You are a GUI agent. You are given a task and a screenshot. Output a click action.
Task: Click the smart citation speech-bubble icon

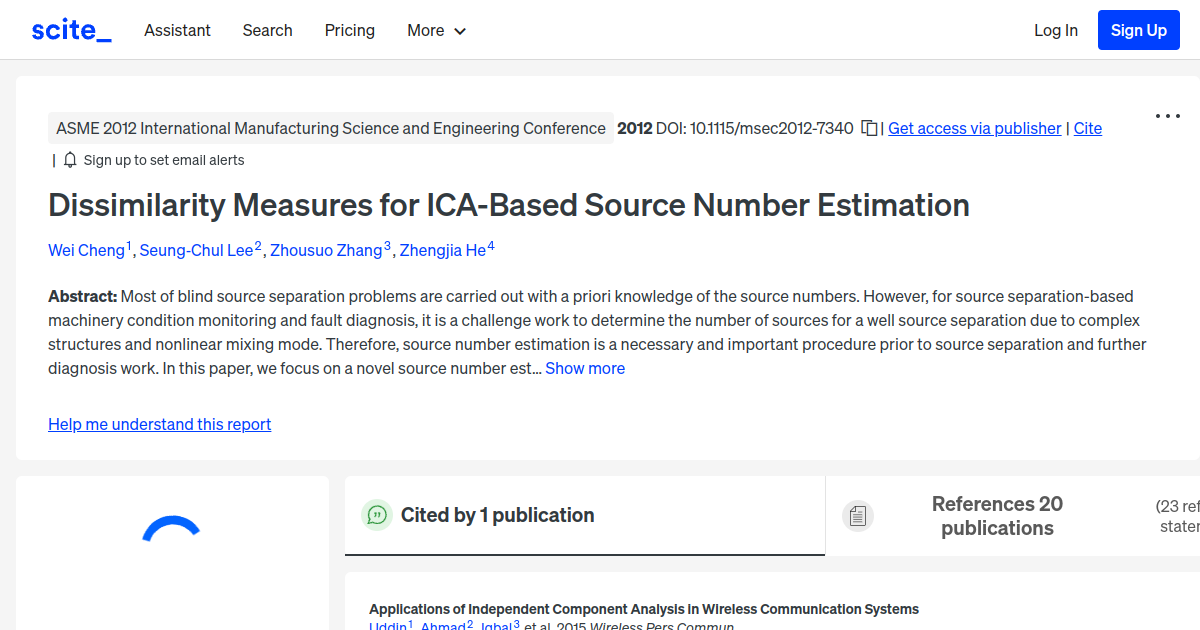click(377, 515)
